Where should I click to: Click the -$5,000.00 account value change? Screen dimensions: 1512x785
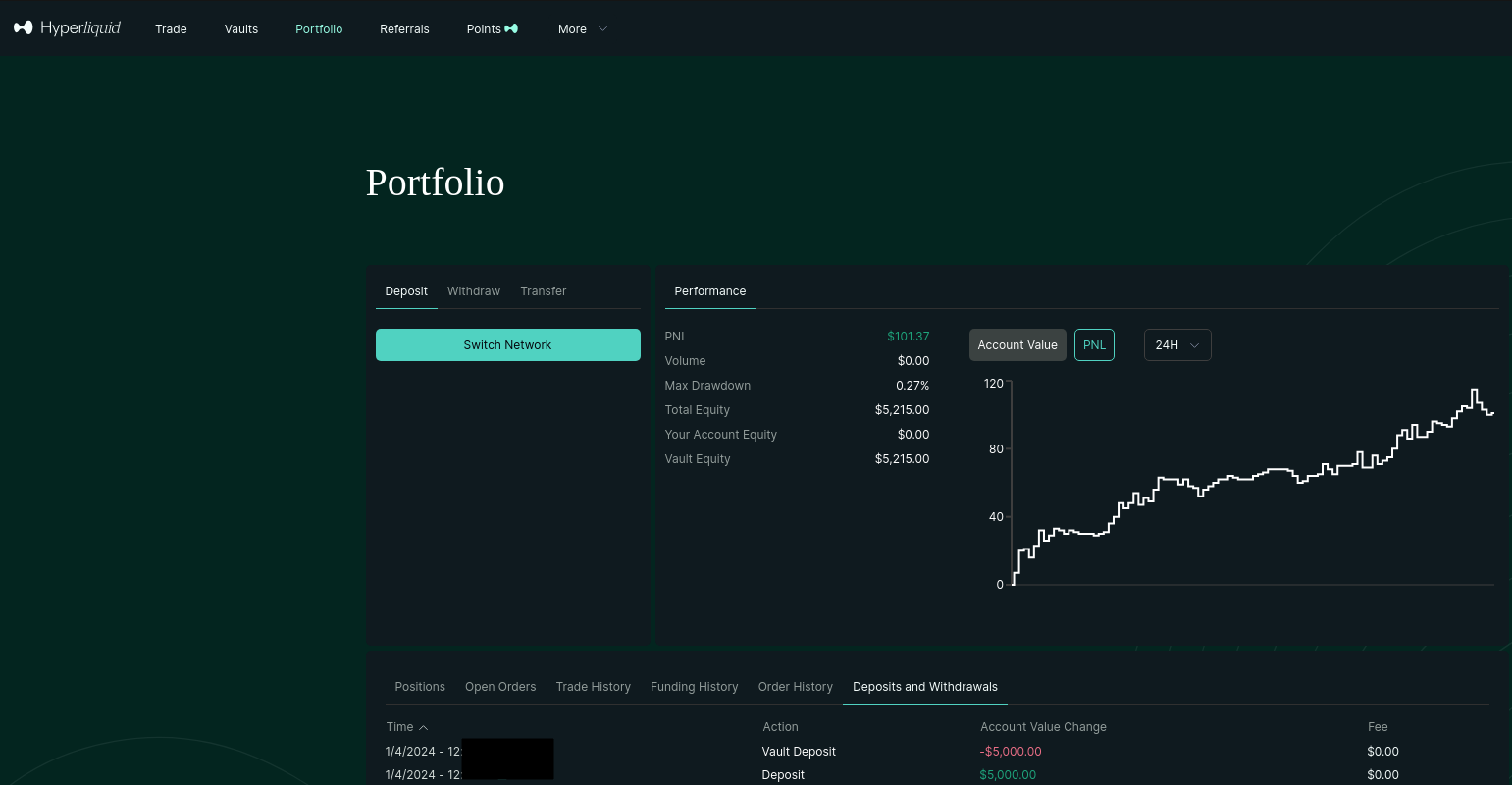tap(1011, 752)
